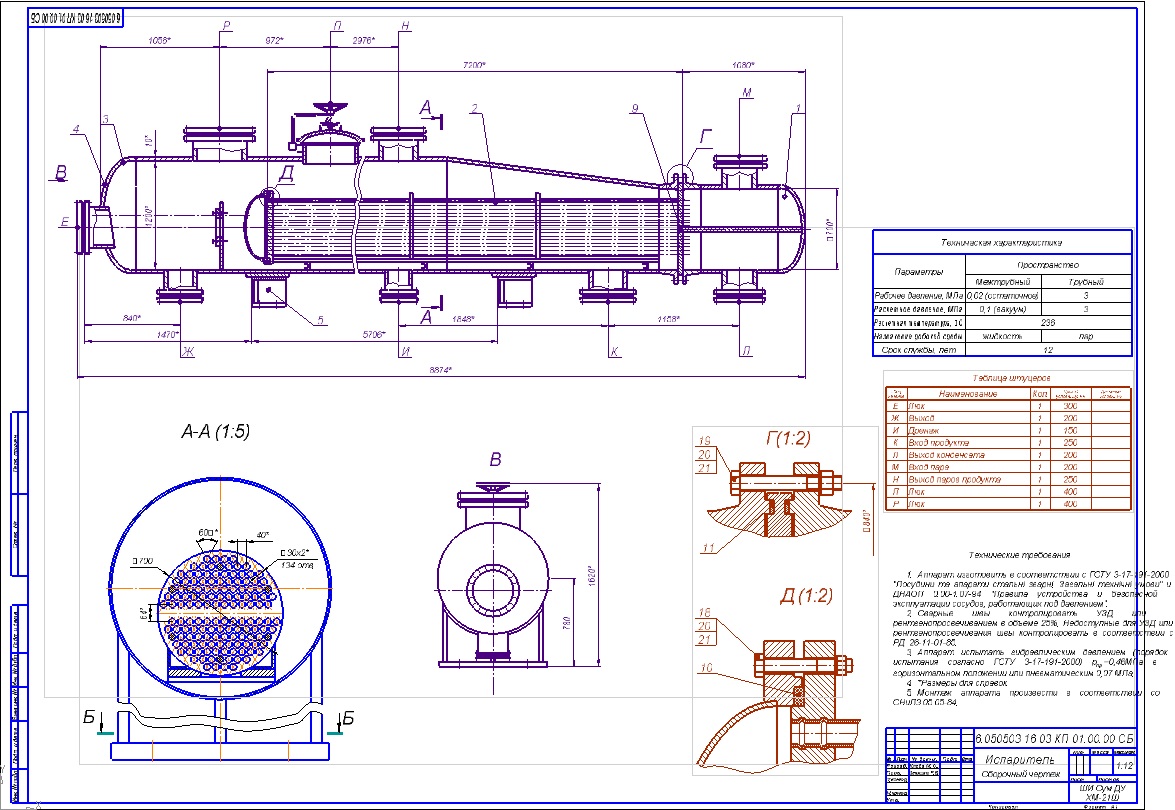Select the "Дренаж" nozzle table entry

pyautogui.click(x=923, y=431)
